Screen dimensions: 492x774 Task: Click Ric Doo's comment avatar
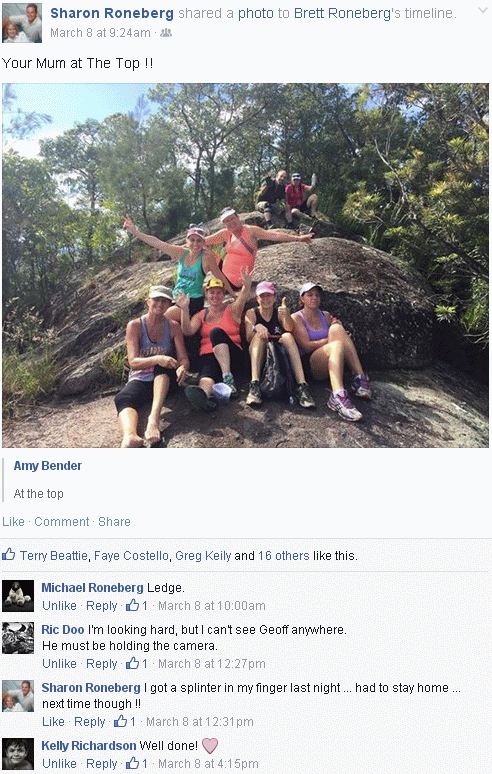(18, 638)
